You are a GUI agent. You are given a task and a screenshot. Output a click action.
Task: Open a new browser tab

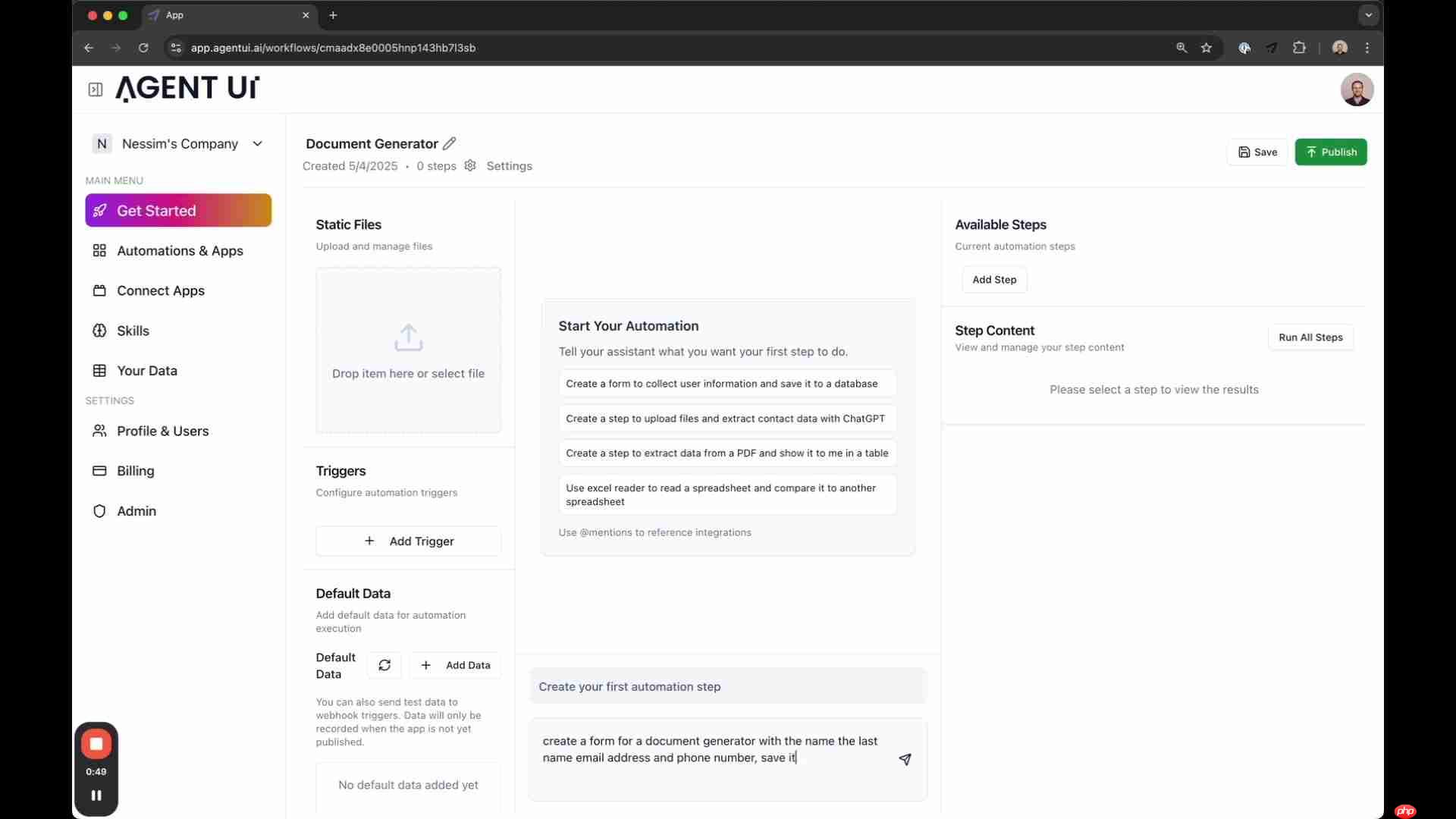coord(333,15)
